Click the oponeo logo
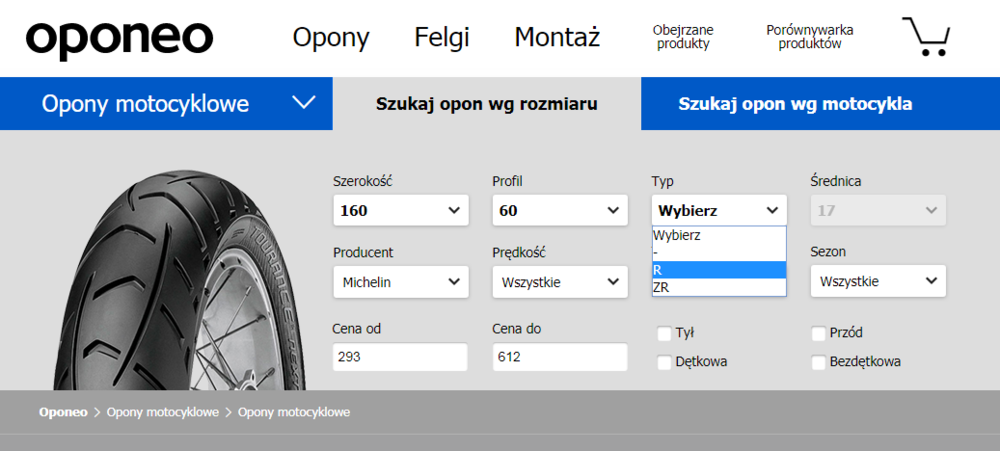Image resolution: width=1000 pixels, height=451 pixels. click(119, 40)
